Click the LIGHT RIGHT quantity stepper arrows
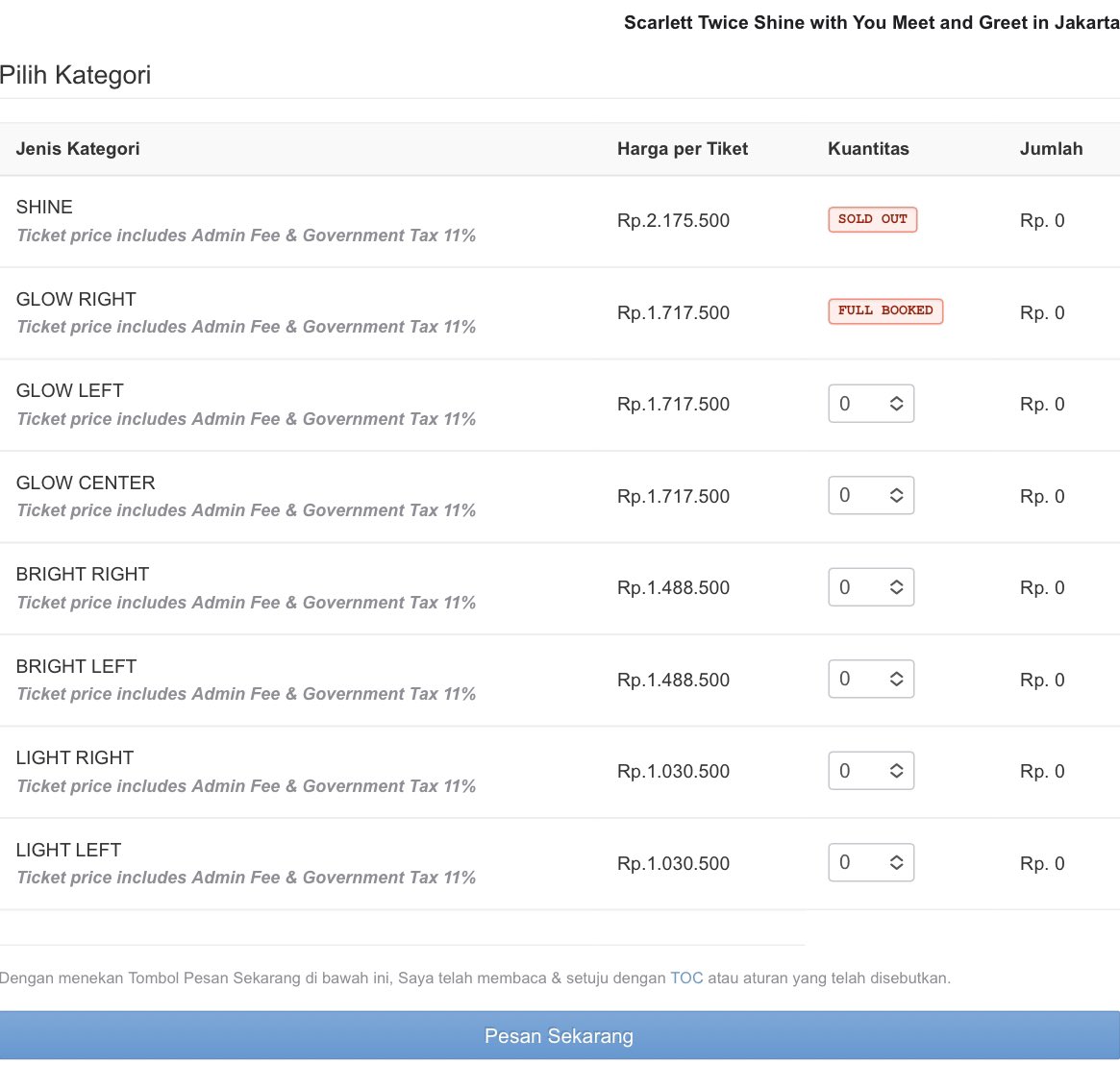 point(896,771)
